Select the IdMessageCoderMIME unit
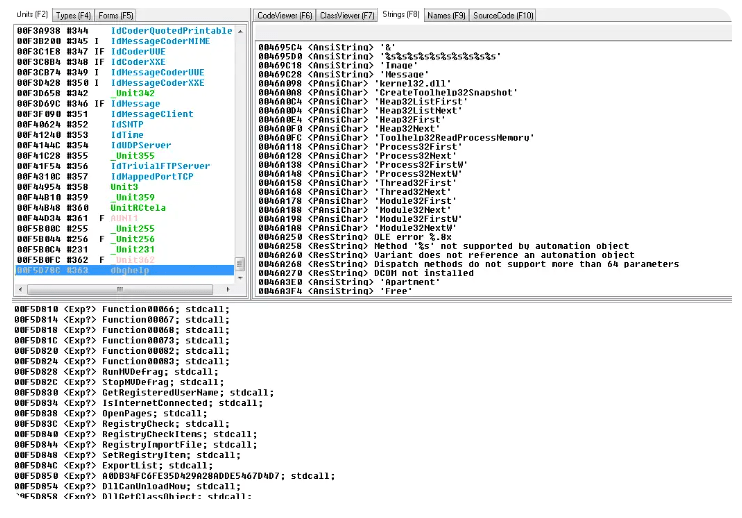 pos(125,41)
